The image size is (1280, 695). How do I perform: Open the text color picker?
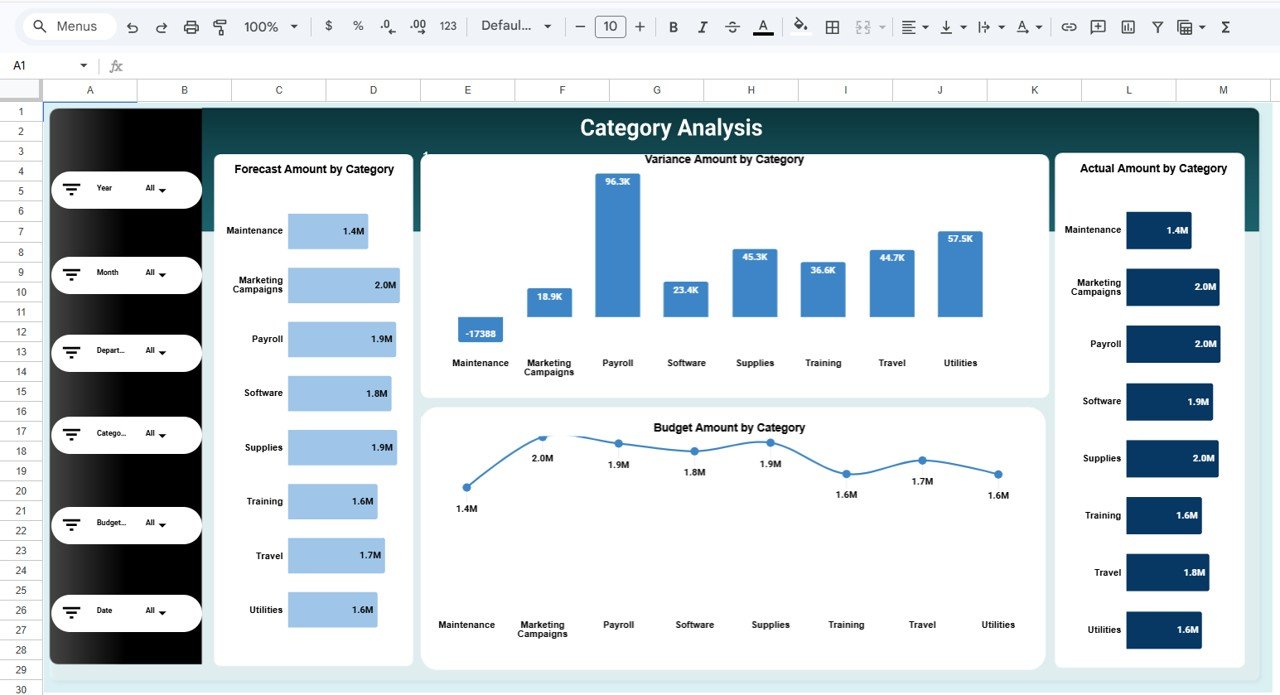tap(762, 26)
